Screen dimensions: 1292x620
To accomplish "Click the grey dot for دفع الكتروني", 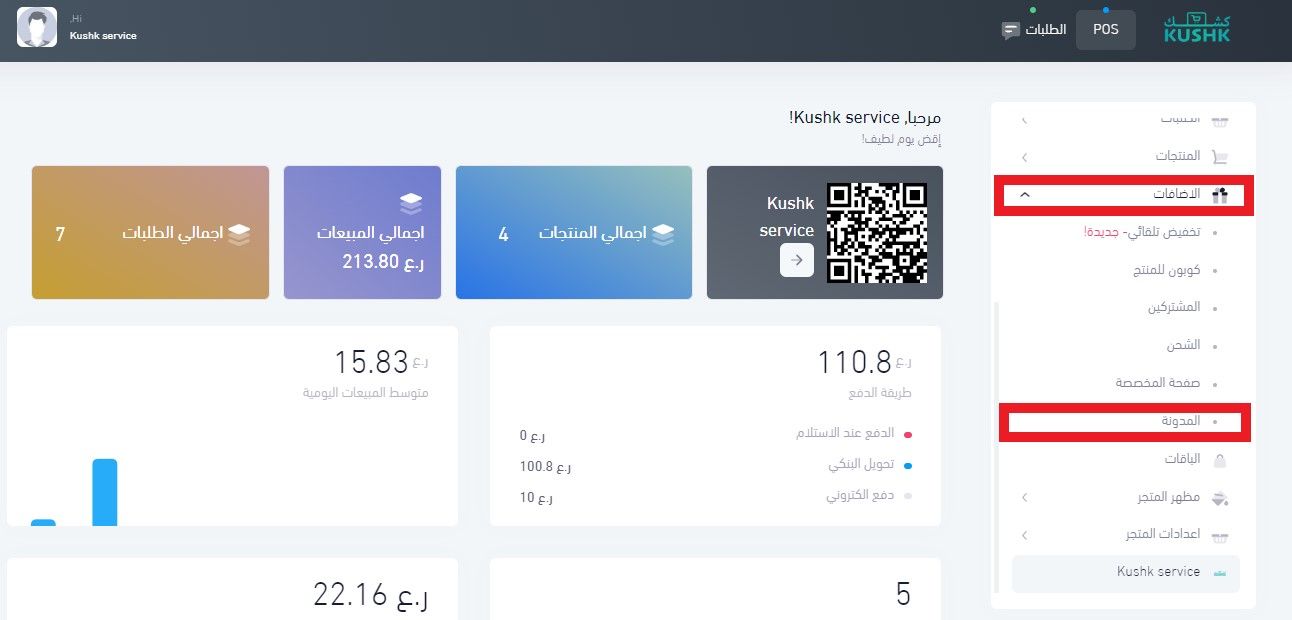I will tap(908, 497).
